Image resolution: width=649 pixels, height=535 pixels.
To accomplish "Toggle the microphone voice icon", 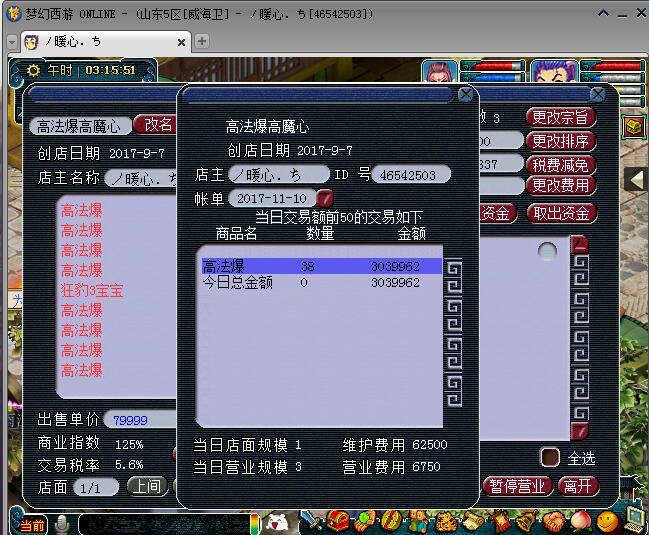I will (x=62, y=525).
